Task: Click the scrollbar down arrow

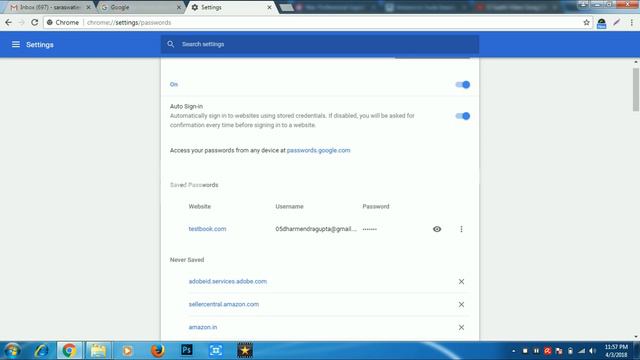Action: (x=636, y=337)
